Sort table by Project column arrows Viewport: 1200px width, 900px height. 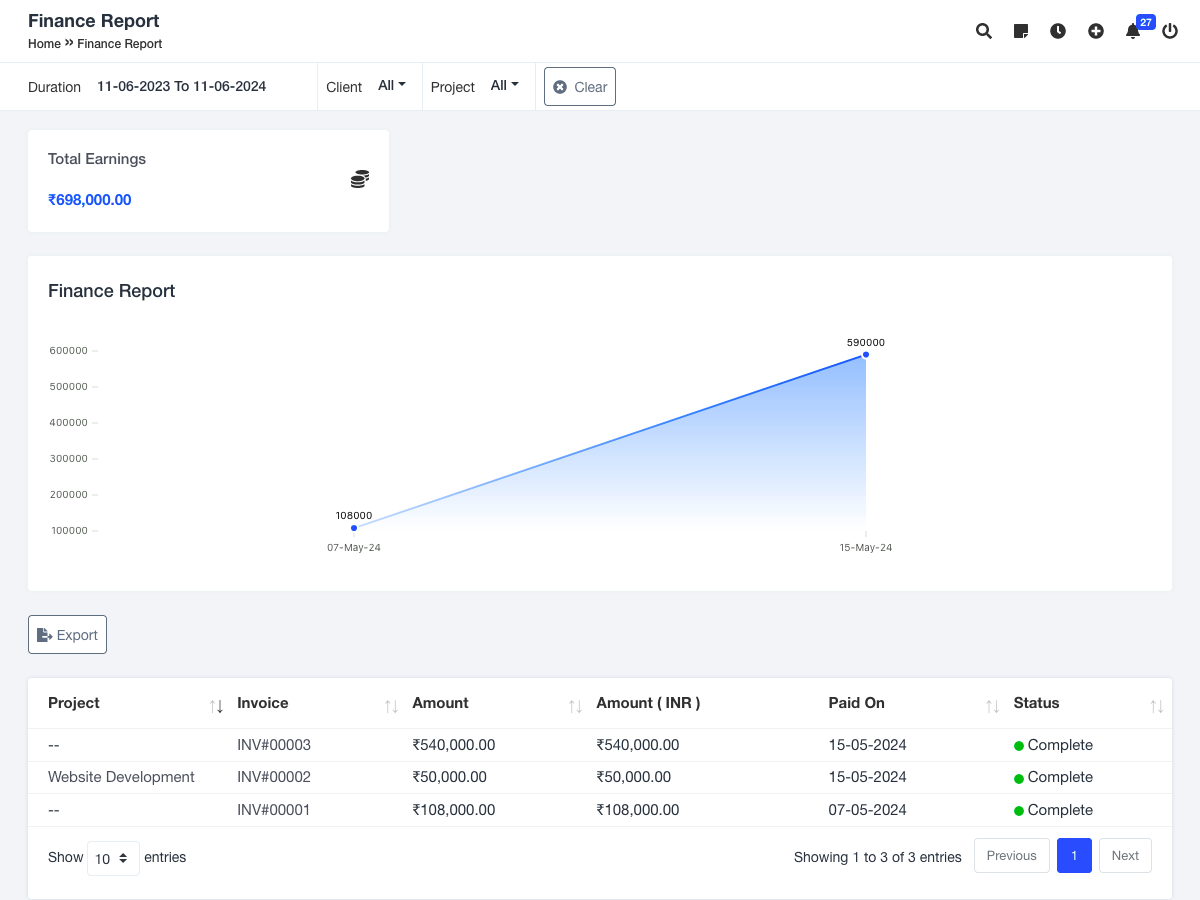pos(216,706)
